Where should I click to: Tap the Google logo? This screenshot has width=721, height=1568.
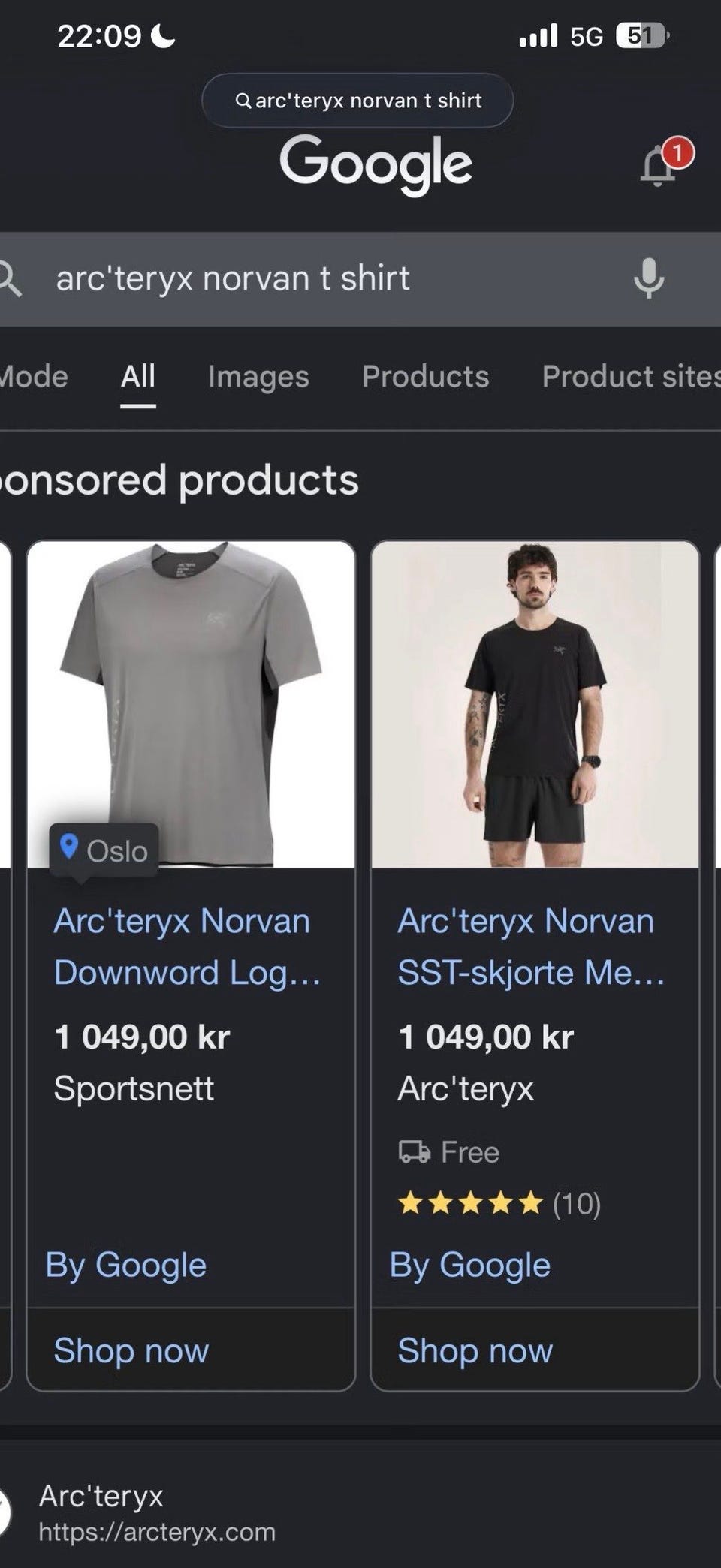click(376, 164)
